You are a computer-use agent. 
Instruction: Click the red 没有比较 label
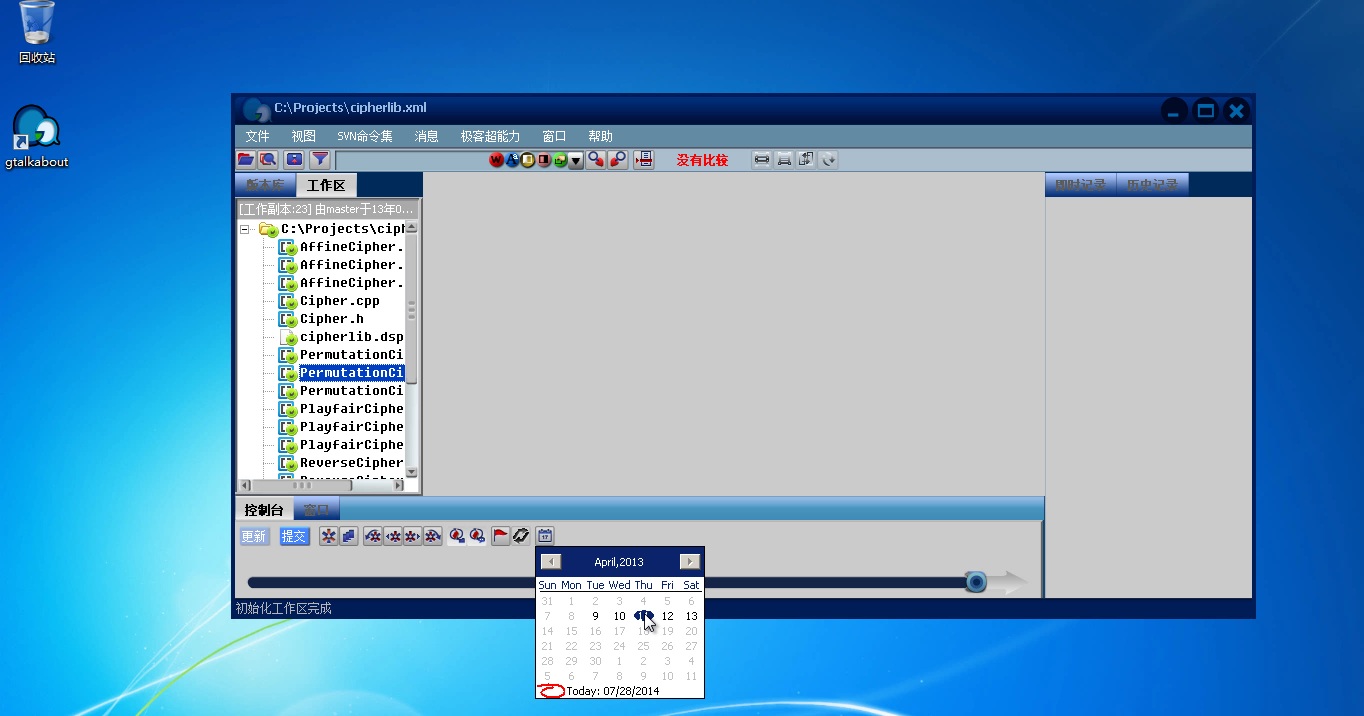702,160
